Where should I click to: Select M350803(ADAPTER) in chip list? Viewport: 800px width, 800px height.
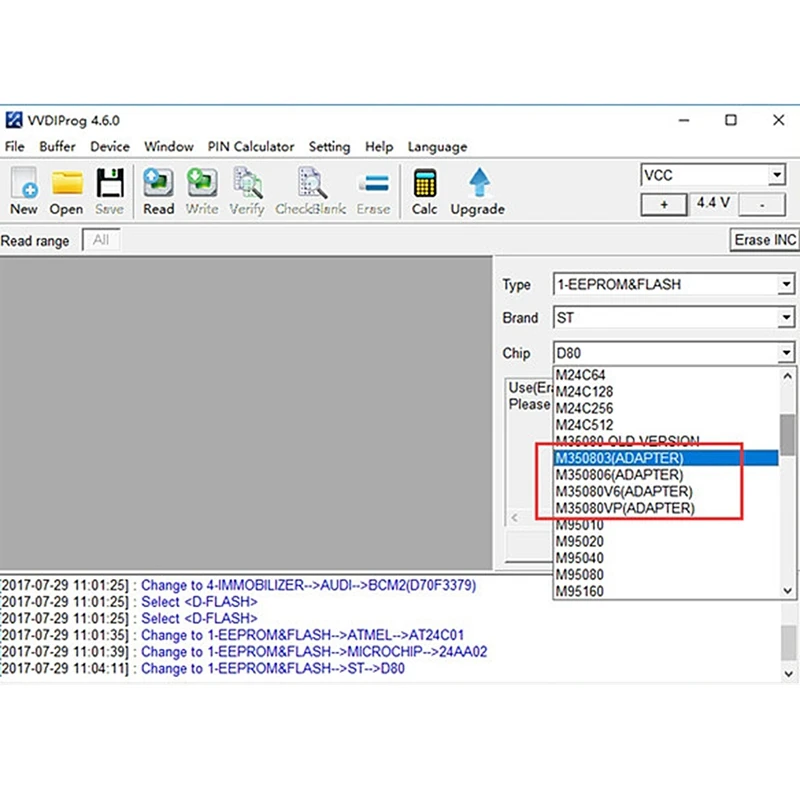click(666, 458)
